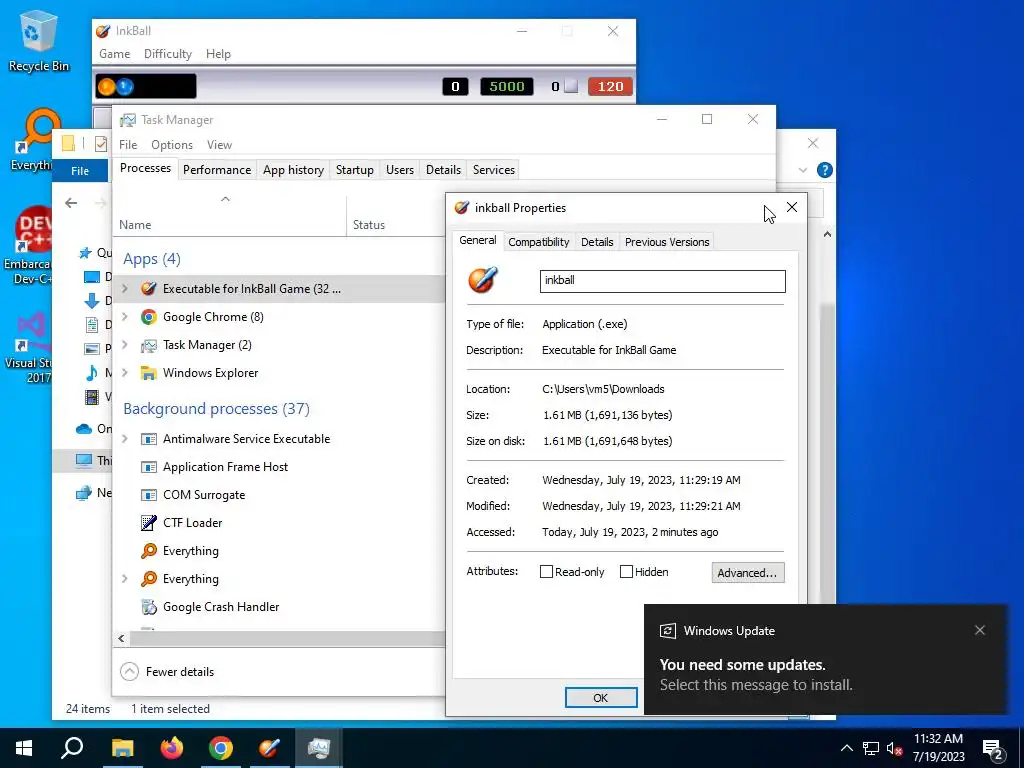Image resolution: width=1024 pixels, height=768 pixels.
Task: Switch to Chrome on the taskbar
Action: point(221,748)
